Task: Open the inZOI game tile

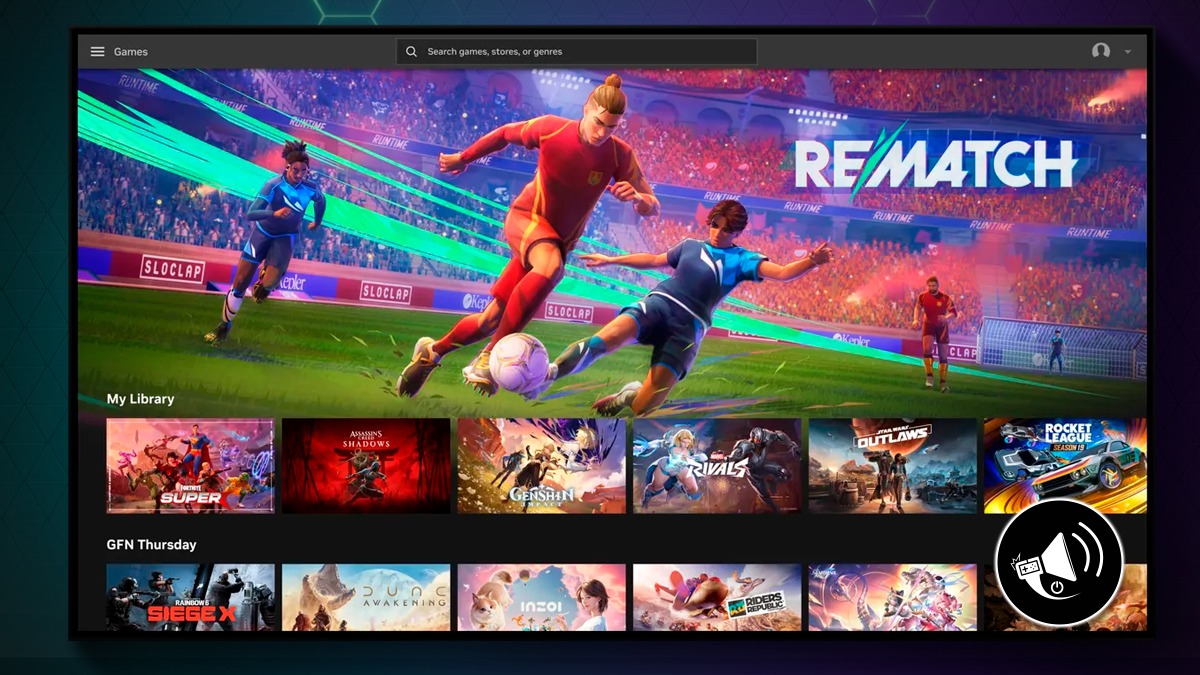Action: (x=542, y=597)
